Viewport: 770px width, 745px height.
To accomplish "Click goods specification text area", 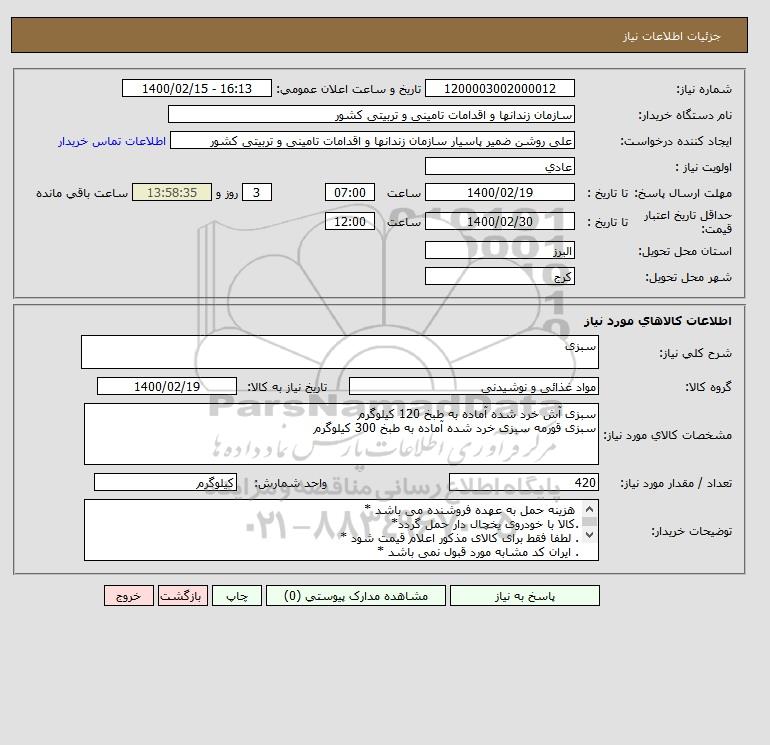I will pos(341,434).
